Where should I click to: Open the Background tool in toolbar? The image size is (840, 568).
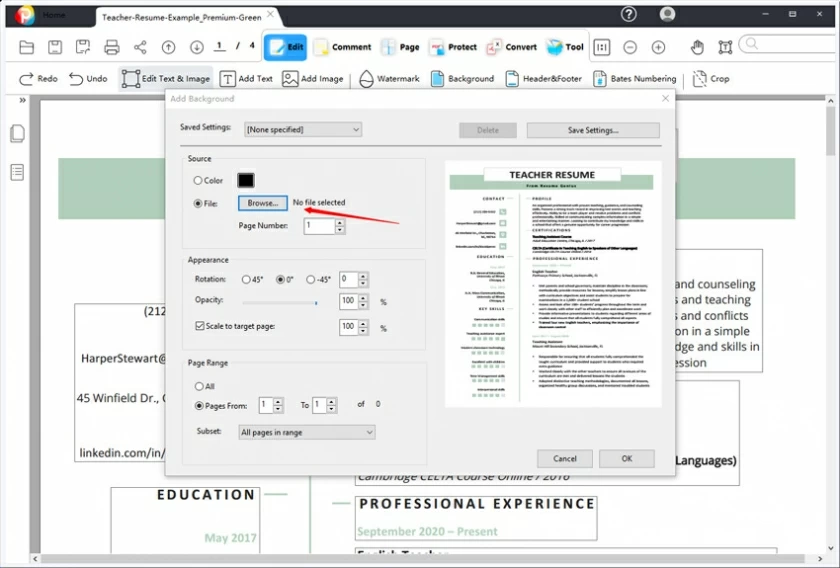pos(462,79)
